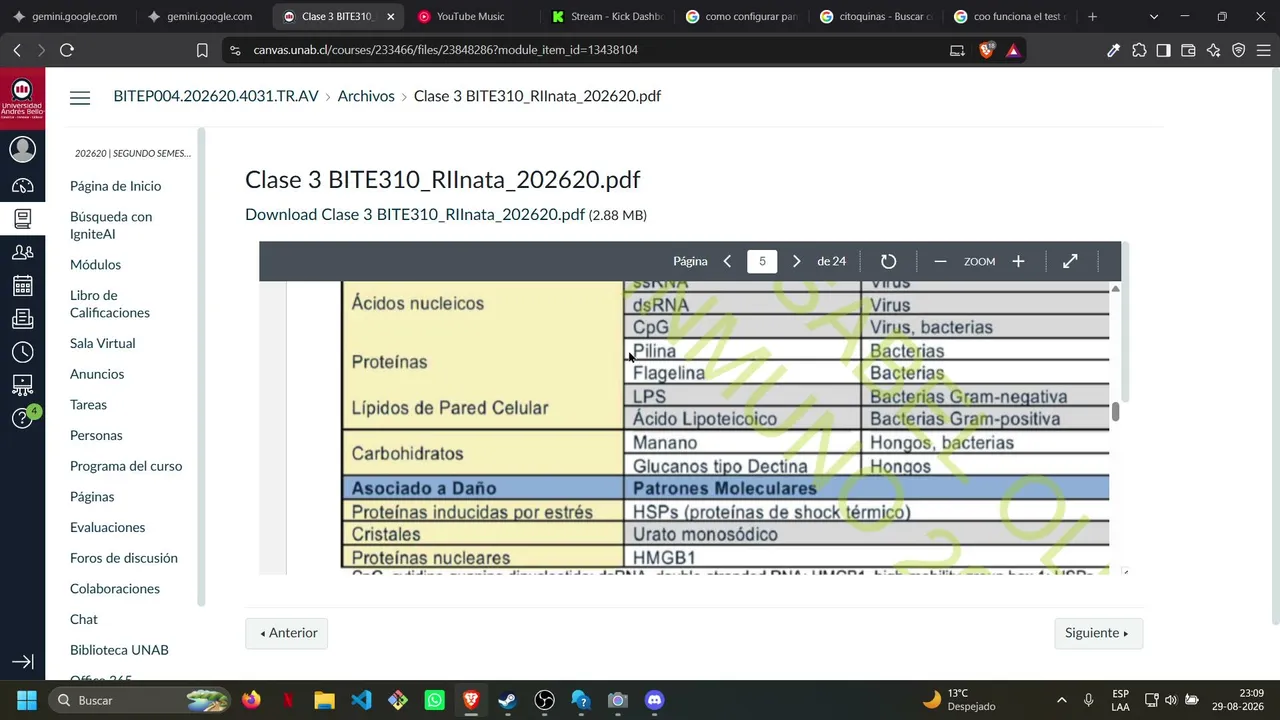This screenshot has height=720, width=1280.
Task: Open Windows Start button
Action: 27,700
